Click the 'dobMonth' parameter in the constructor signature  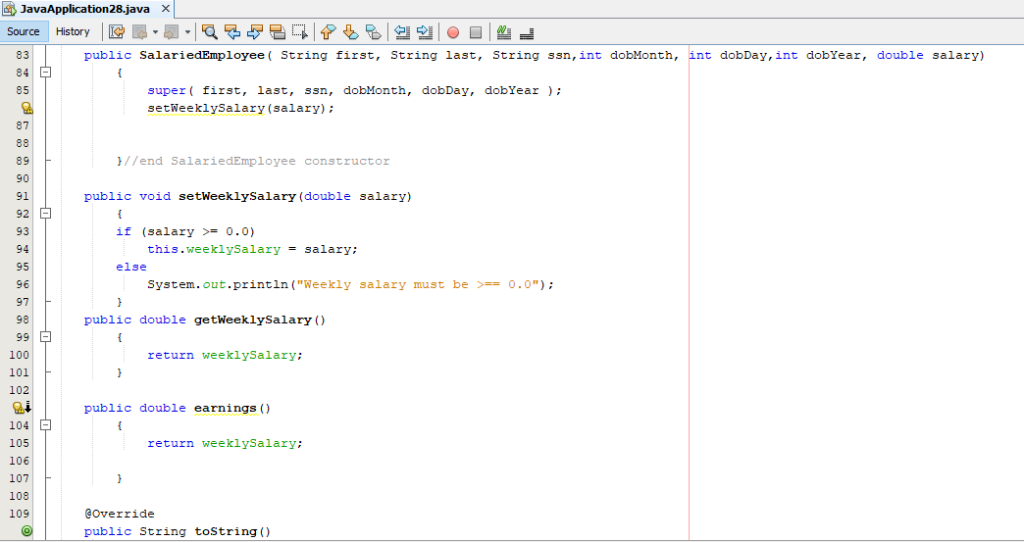pos(641,56)
